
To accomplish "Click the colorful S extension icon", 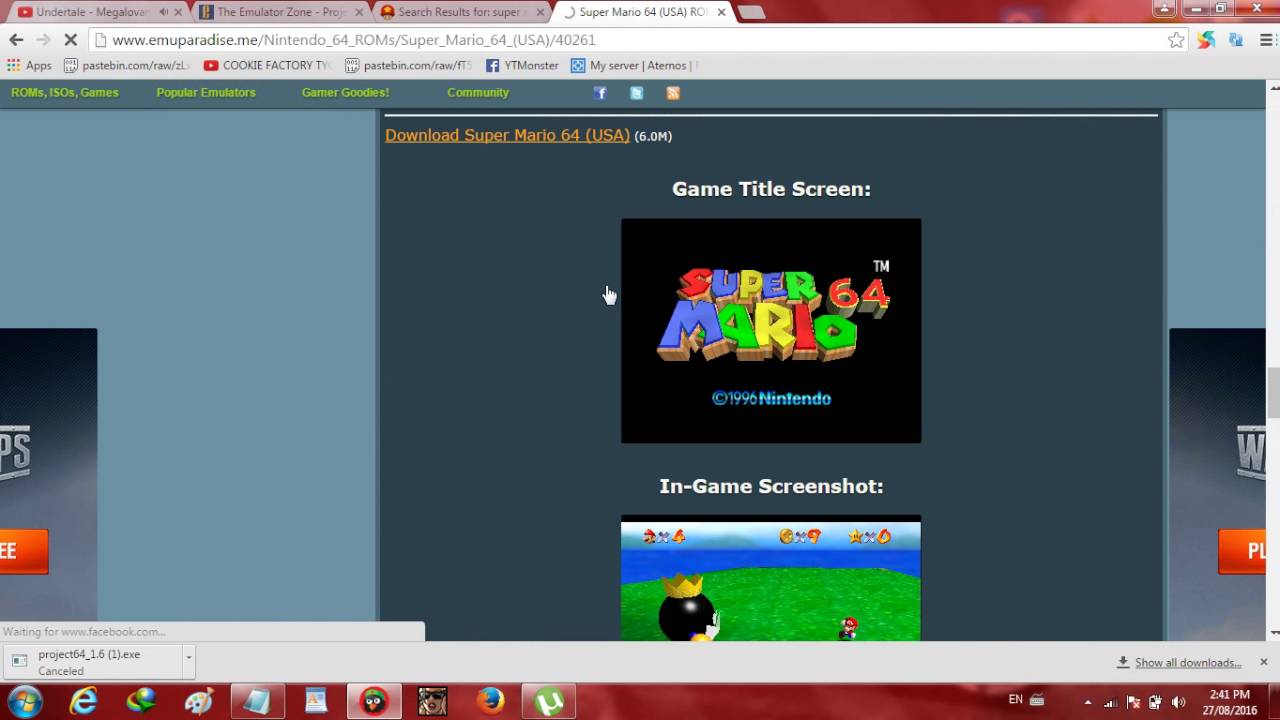I will [1206, 40].
